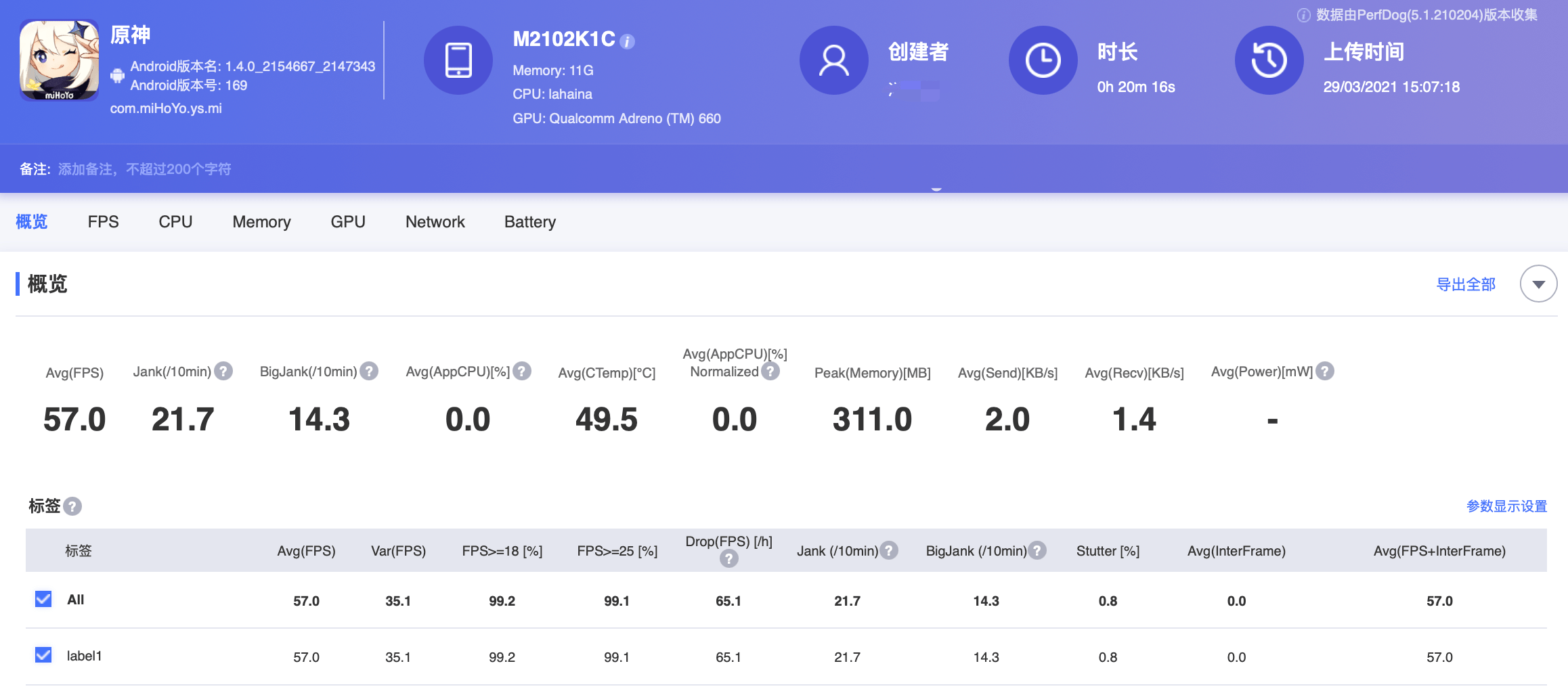Click the Avg(Send) value 2.0
The width and height of the screenshot is (1568, 693).
pyautogui.click(x=1007, y=419)
